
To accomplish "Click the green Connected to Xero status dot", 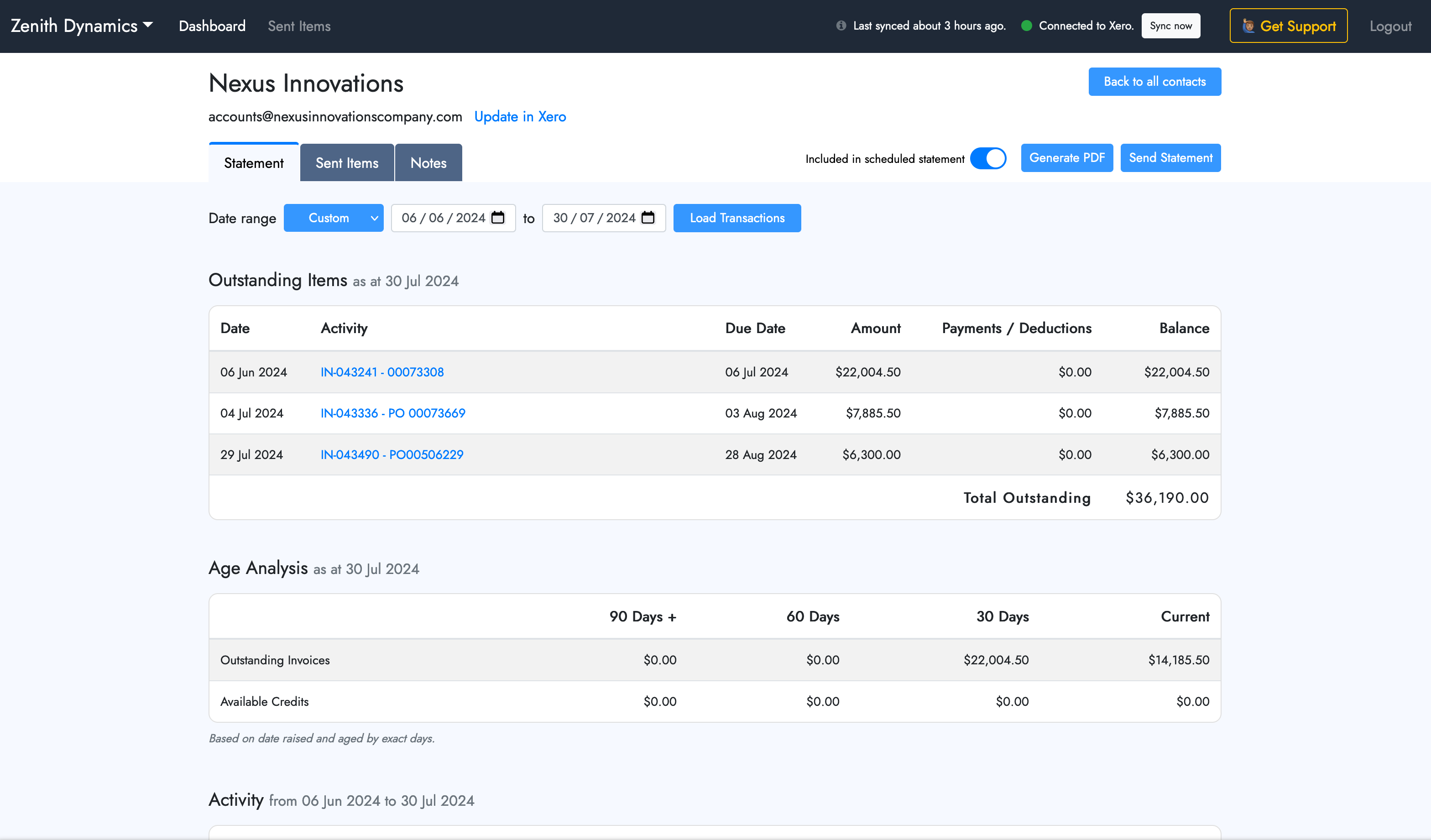I will click(1026, 26).
